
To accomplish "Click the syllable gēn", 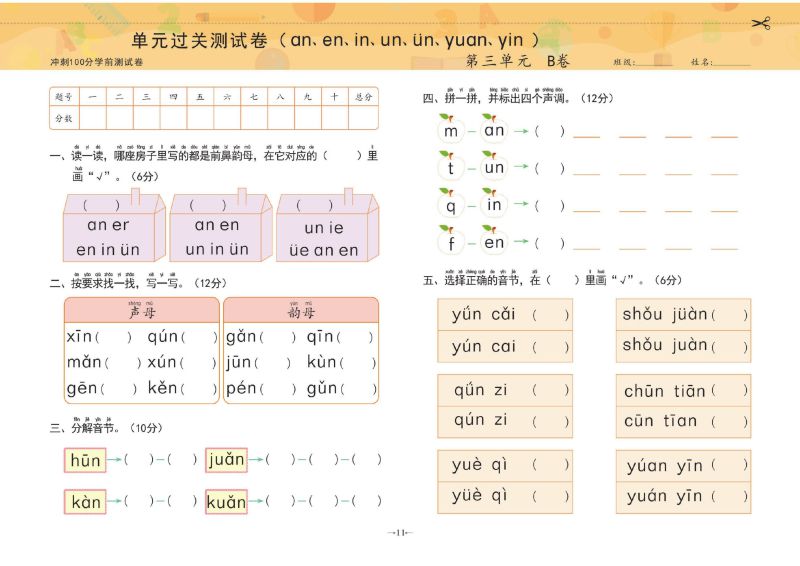I will coord(82,388).
